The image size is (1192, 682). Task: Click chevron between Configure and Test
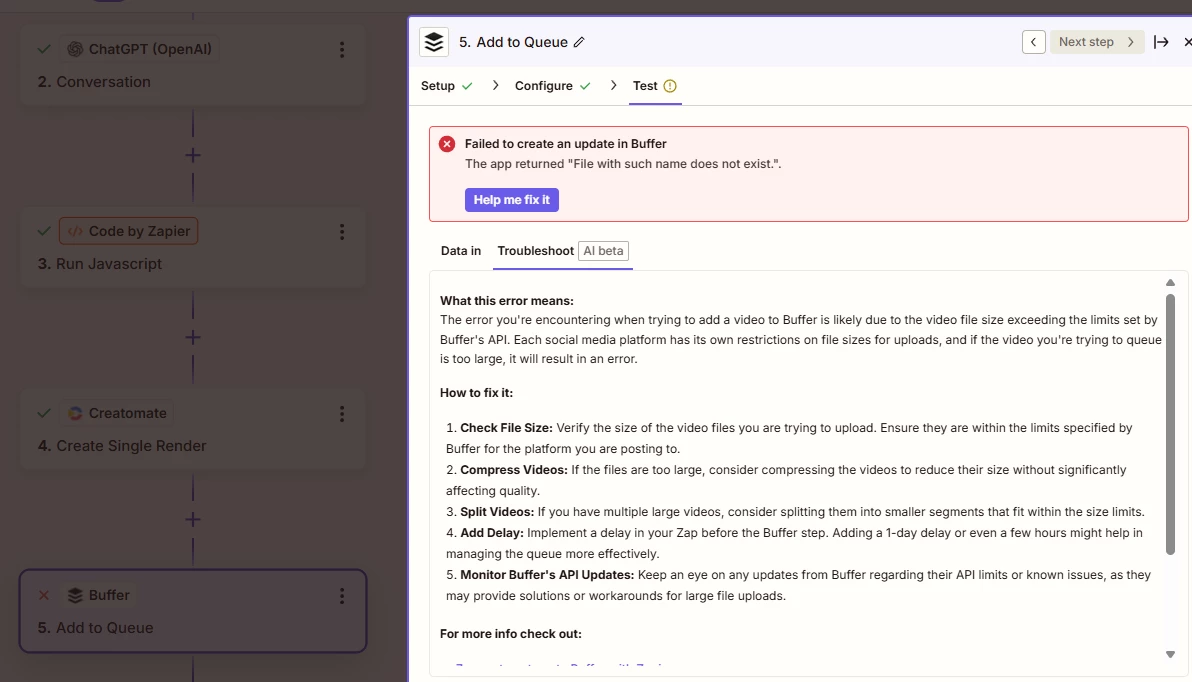coord(613,86)
